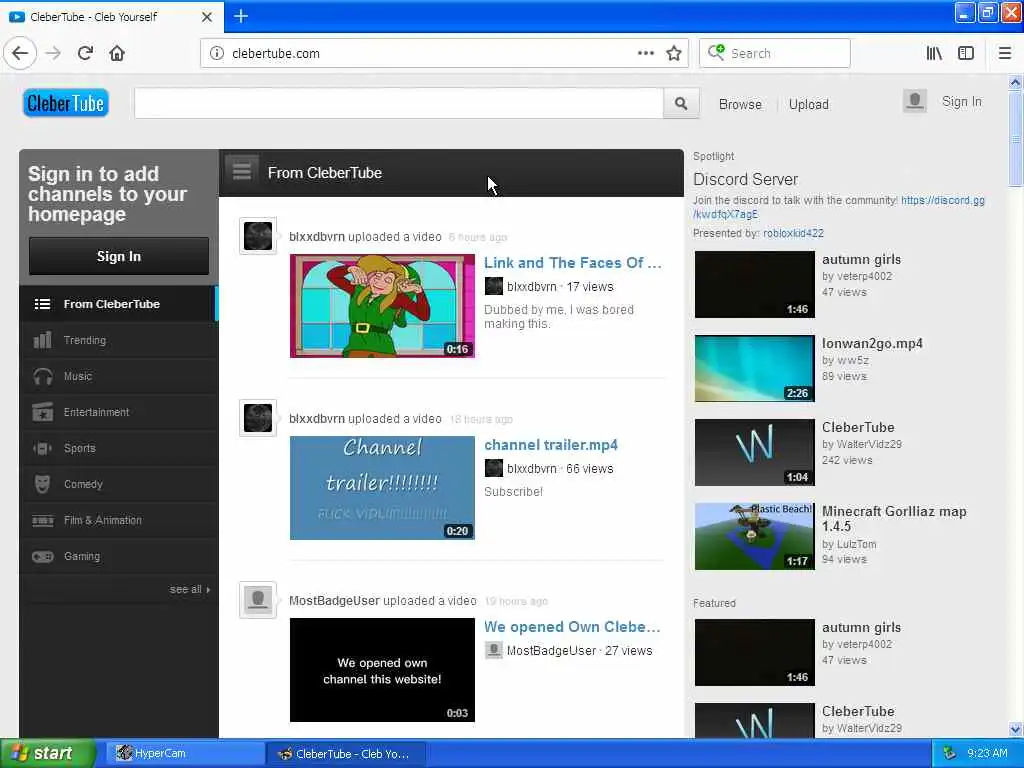
Task: Click the Browse link in header
Action: (x=740, y=104)
